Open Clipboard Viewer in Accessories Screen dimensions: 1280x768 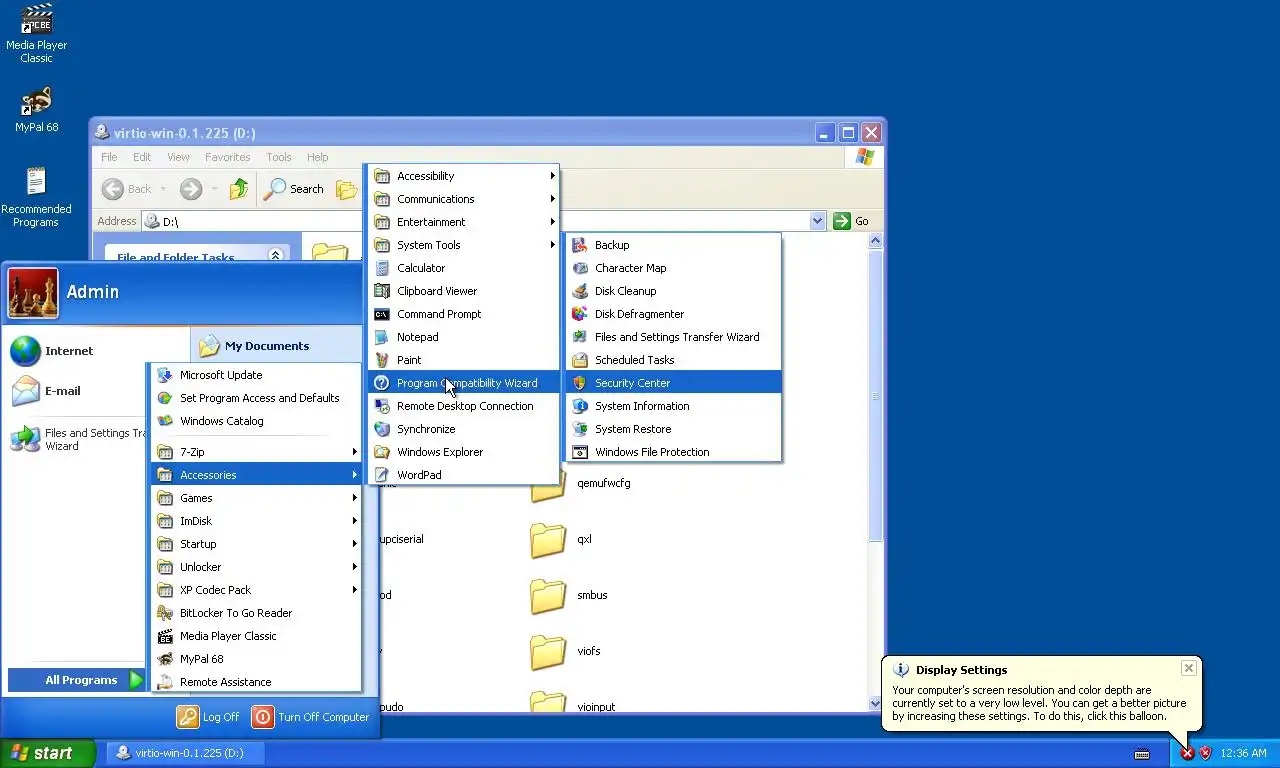point(464,291)
